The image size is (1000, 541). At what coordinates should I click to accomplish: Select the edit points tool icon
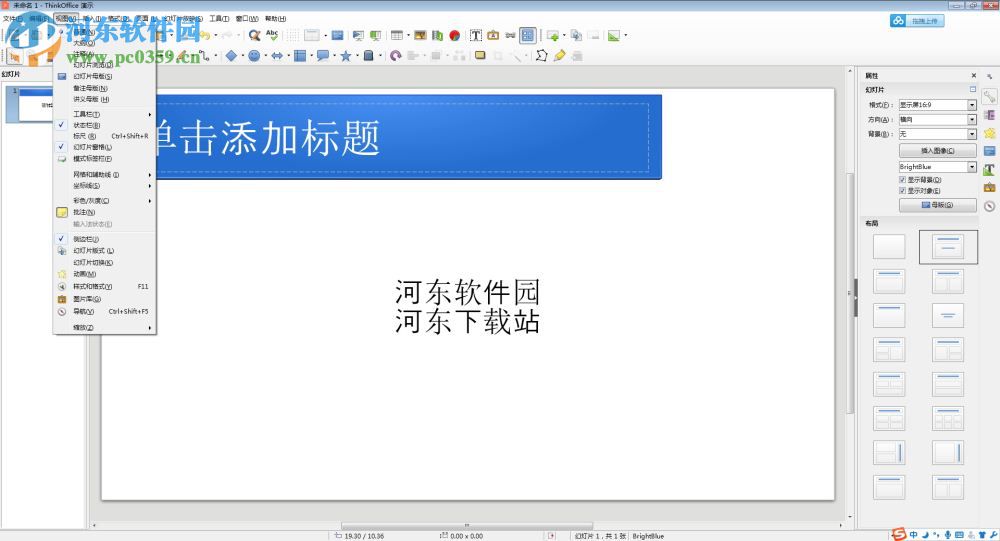click(541, 56)
